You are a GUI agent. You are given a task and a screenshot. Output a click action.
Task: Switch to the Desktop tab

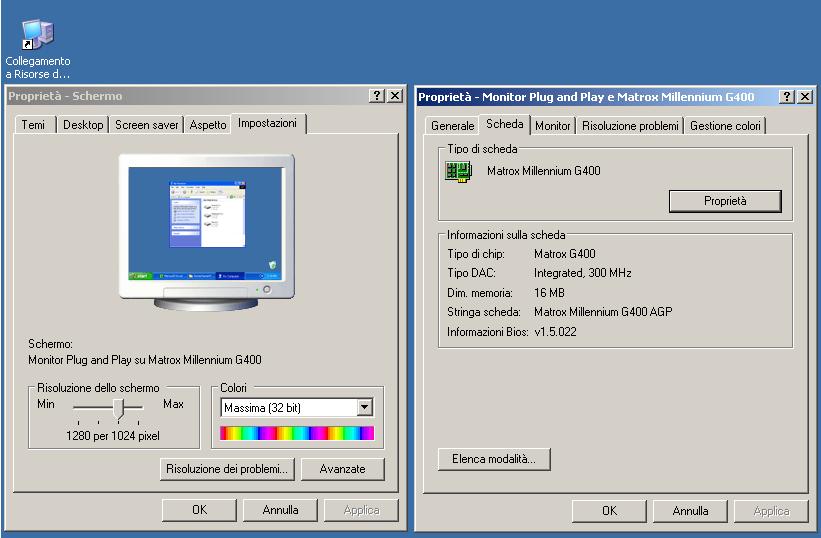point(83,125)
